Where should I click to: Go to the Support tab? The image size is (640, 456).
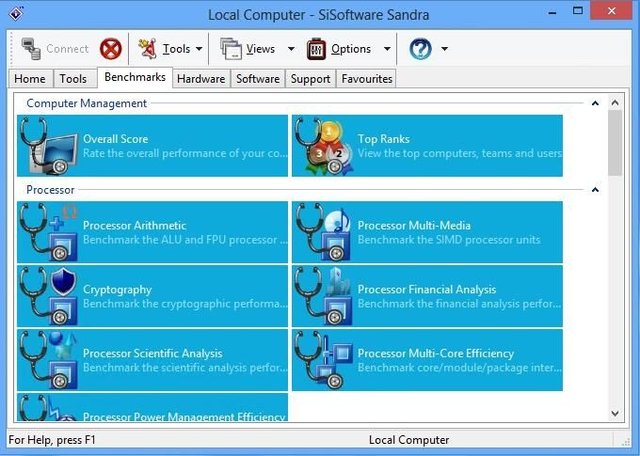[311, 79]
